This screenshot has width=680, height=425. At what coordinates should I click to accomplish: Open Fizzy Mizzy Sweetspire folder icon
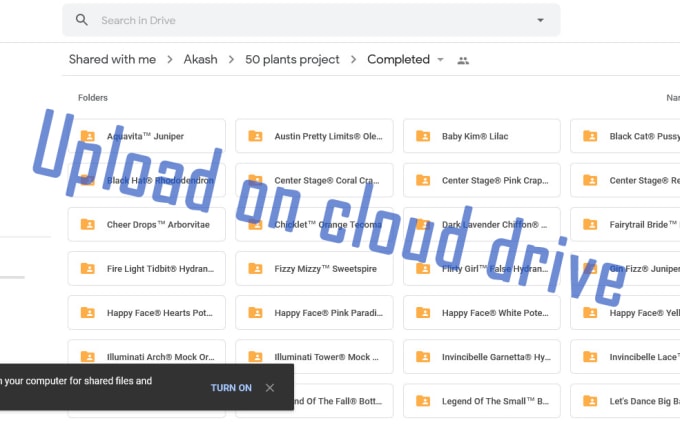click(x=255, y=268)
